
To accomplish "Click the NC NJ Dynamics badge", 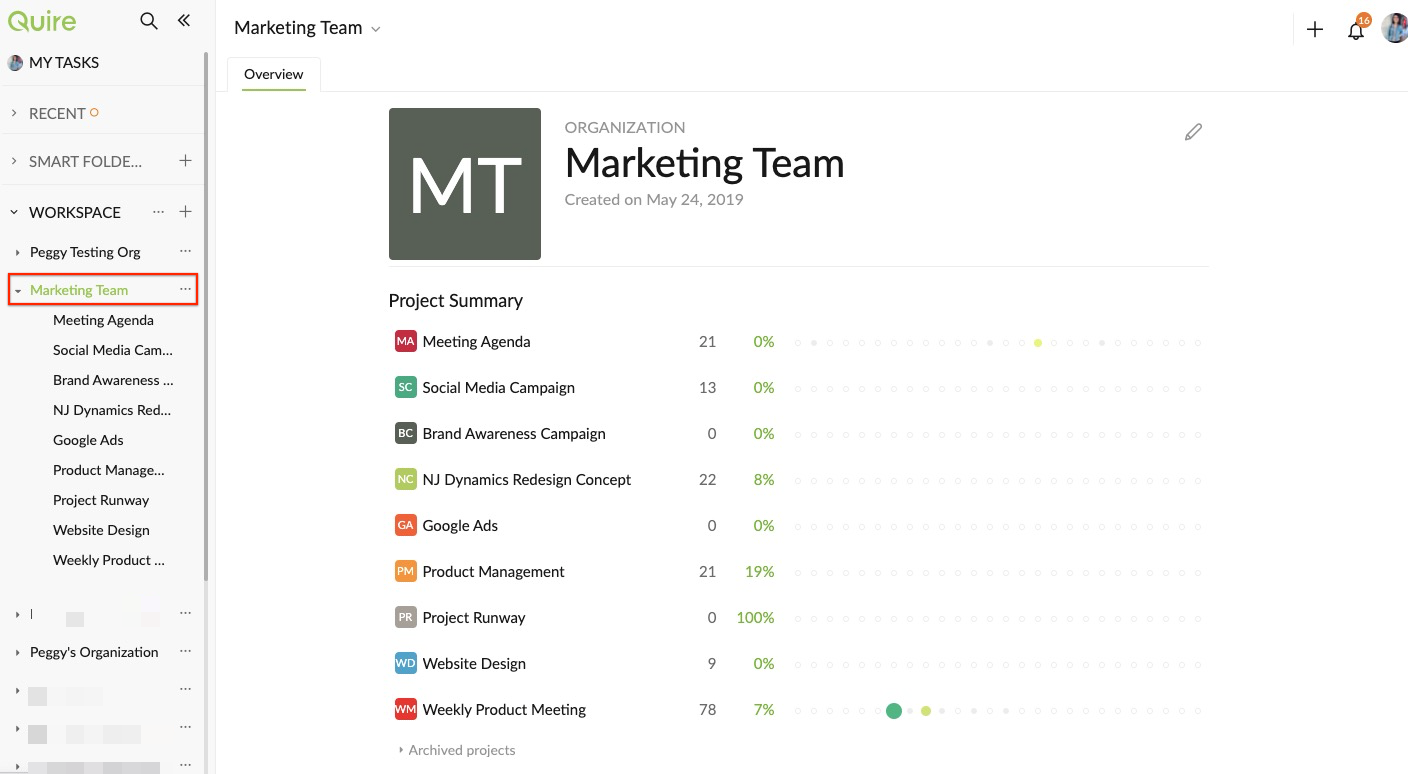I will (x=405, y=479).
